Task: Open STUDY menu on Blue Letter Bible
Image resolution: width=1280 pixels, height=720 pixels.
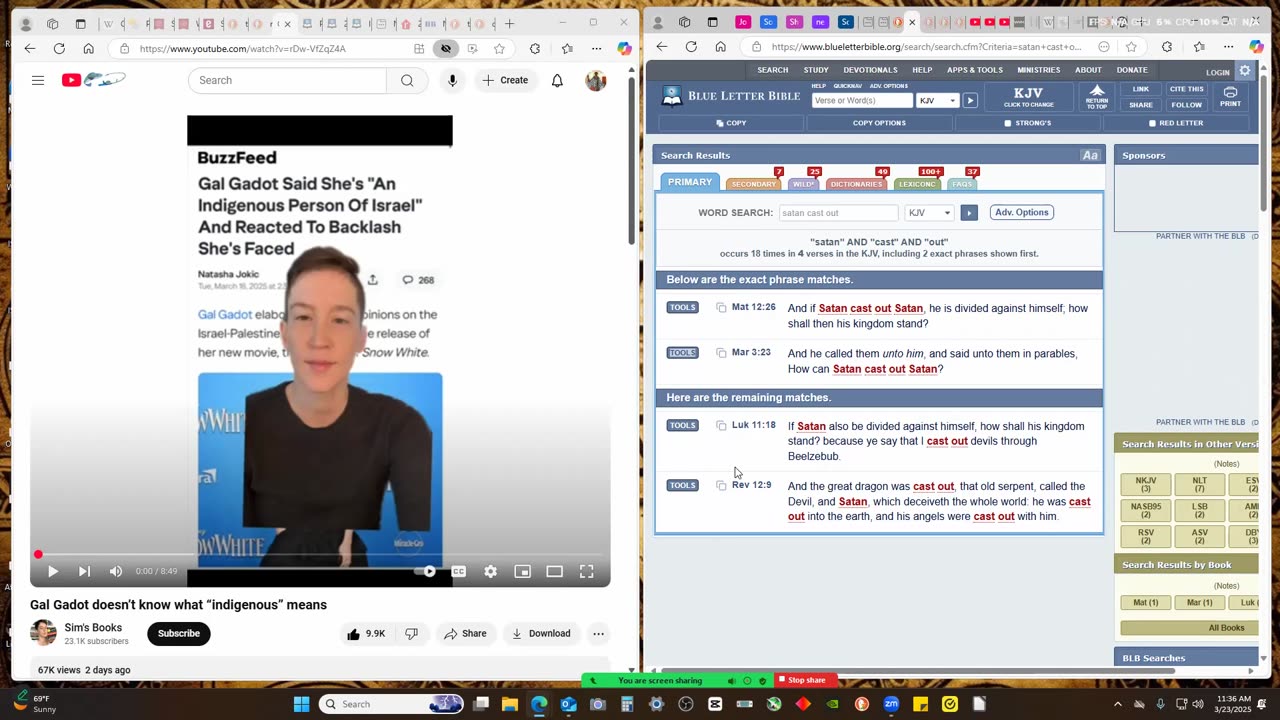Action: [x=816, y=70]
